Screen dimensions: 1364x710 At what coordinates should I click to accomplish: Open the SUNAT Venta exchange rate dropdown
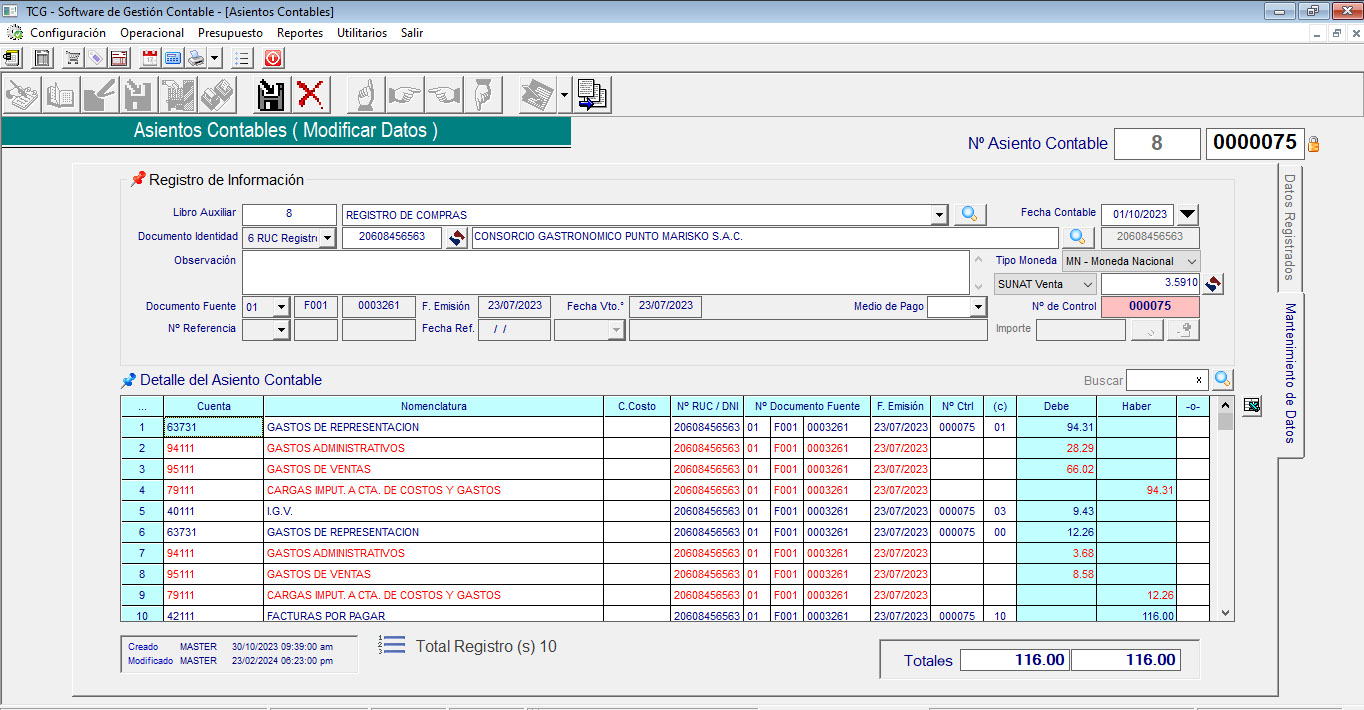pyautogui.click(x=1087, y=284)
